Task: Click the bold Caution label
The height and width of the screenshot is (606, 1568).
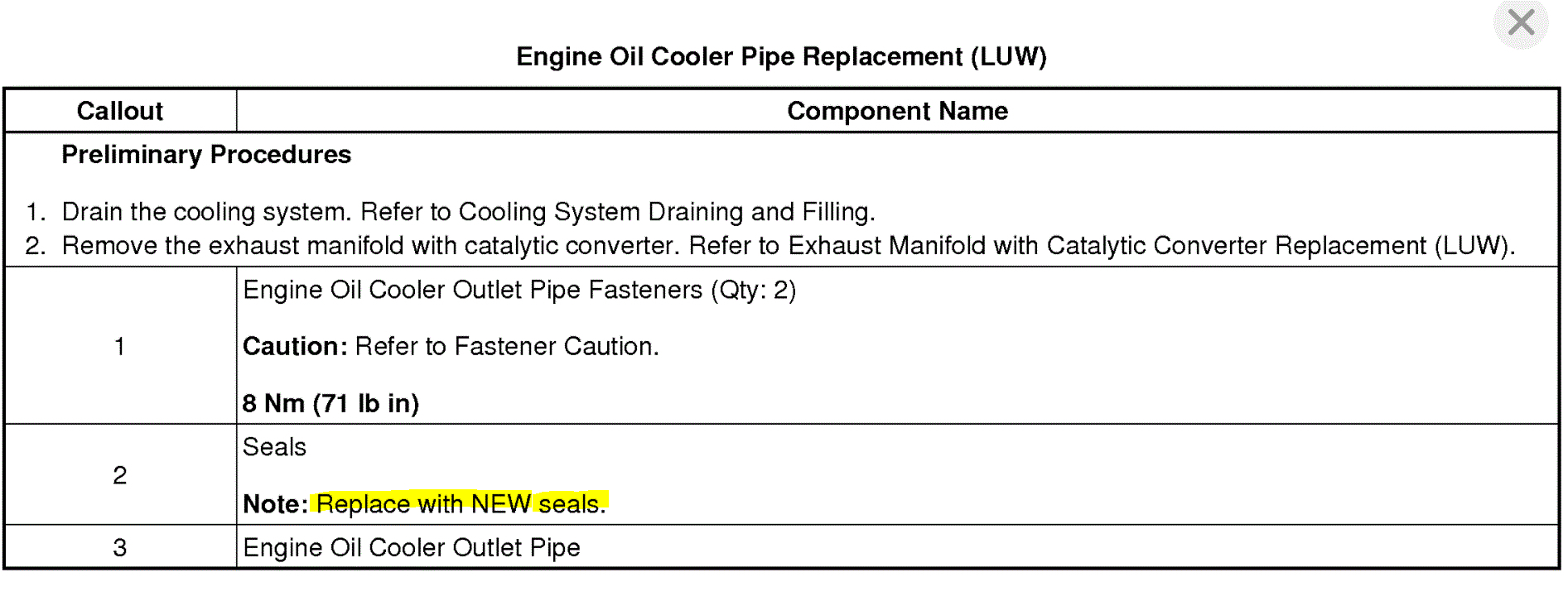Action: [294, 346]
